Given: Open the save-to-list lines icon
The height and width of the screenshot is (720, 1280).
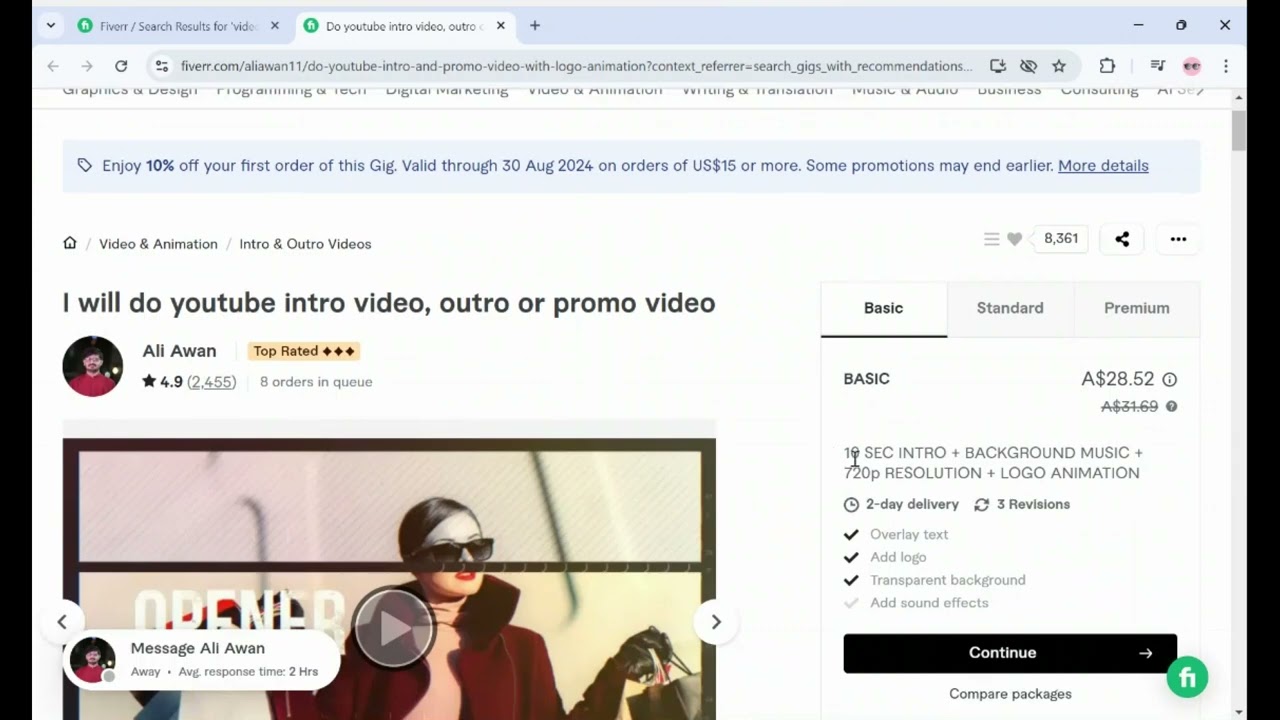Looking at the screenshot, I should (991, 239).
